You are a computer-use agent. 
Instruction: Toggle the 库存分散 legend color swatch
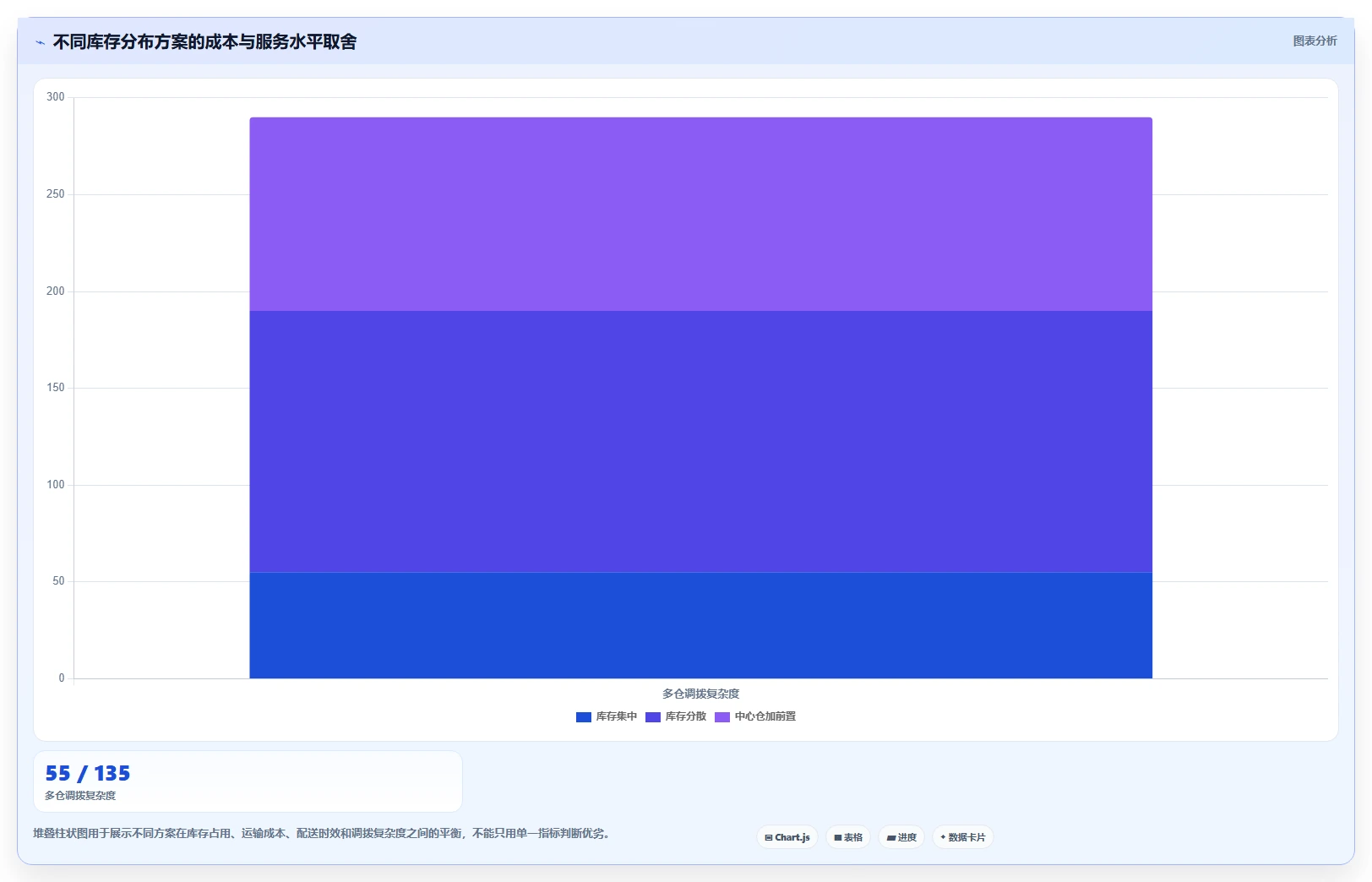click(x=652, y=717)
